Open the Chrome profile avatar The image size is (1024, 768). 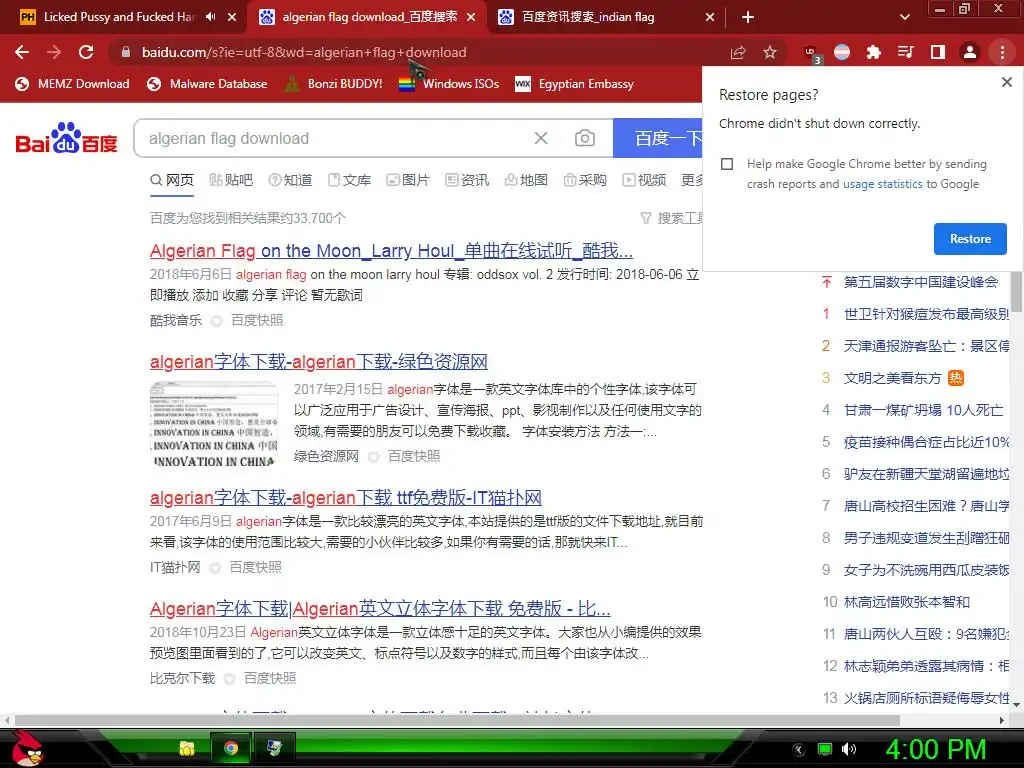[x=970, y=52]
